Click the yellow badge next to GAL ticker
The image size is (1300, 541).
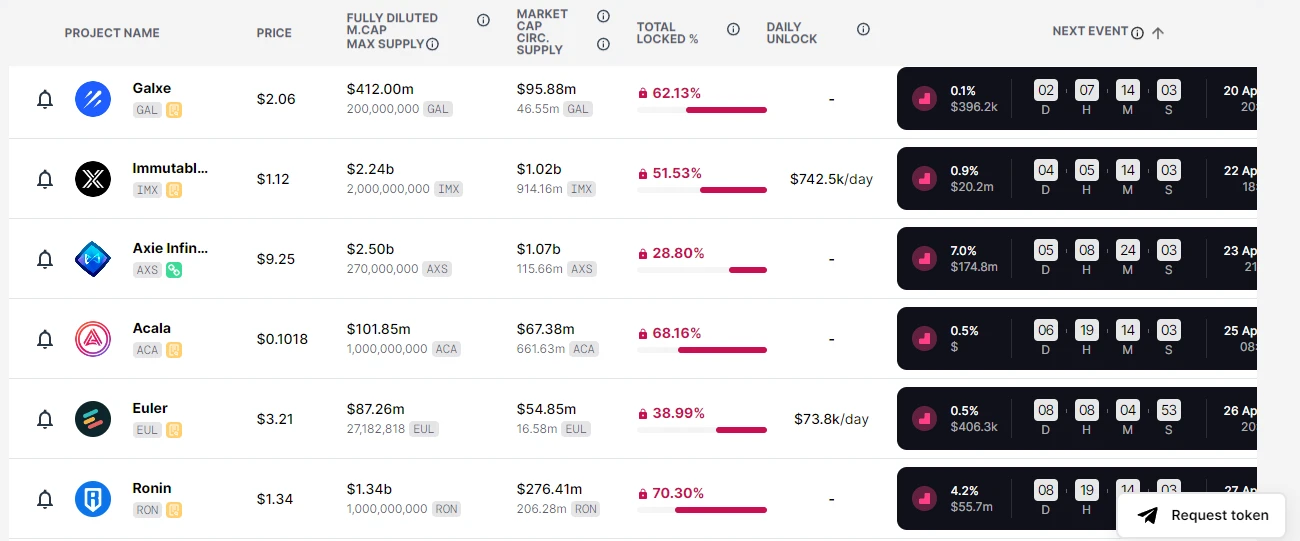pos(174,109)
